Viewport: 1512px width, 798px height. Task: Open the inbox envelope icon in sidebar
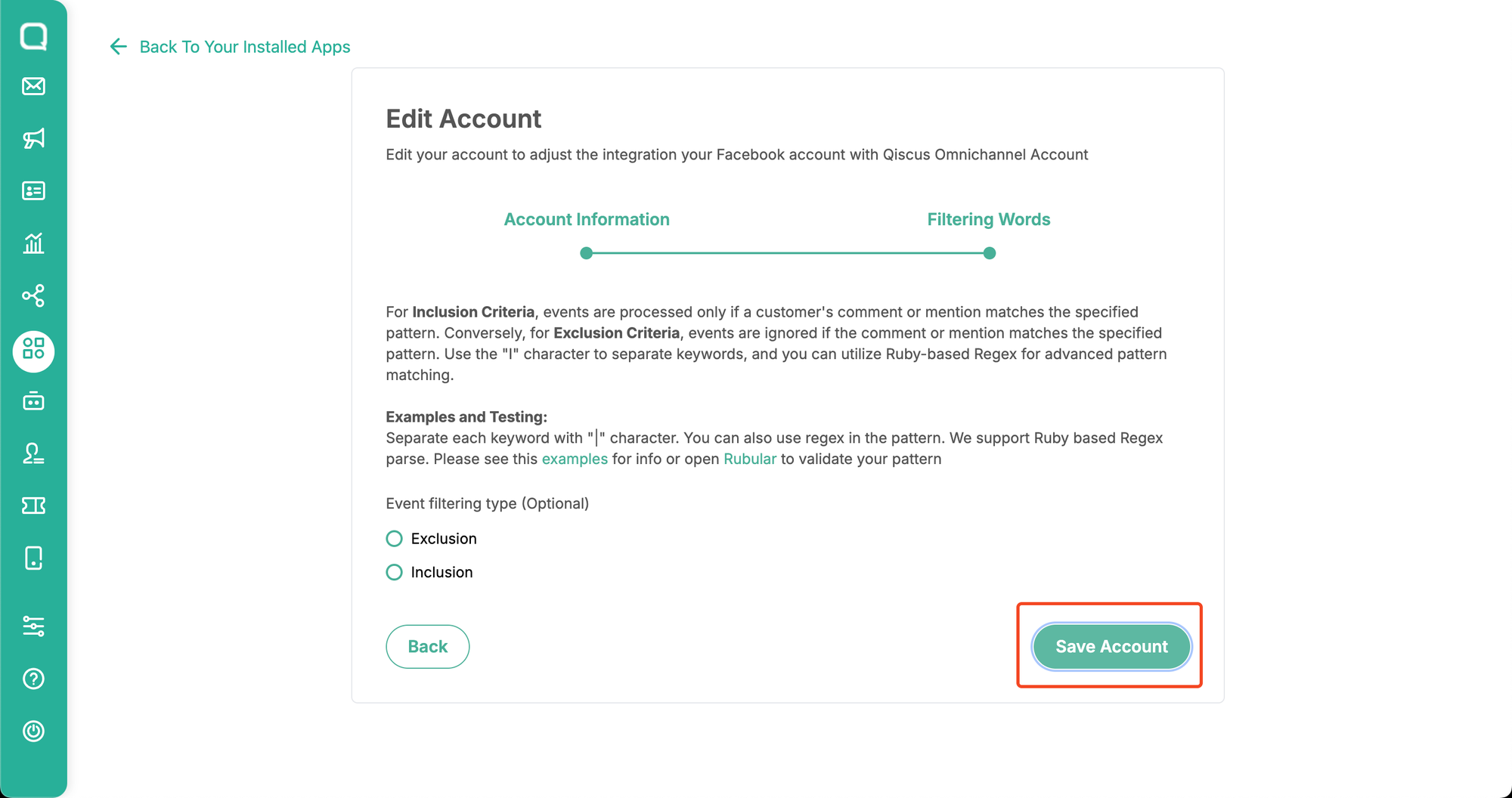click(33, 86)
